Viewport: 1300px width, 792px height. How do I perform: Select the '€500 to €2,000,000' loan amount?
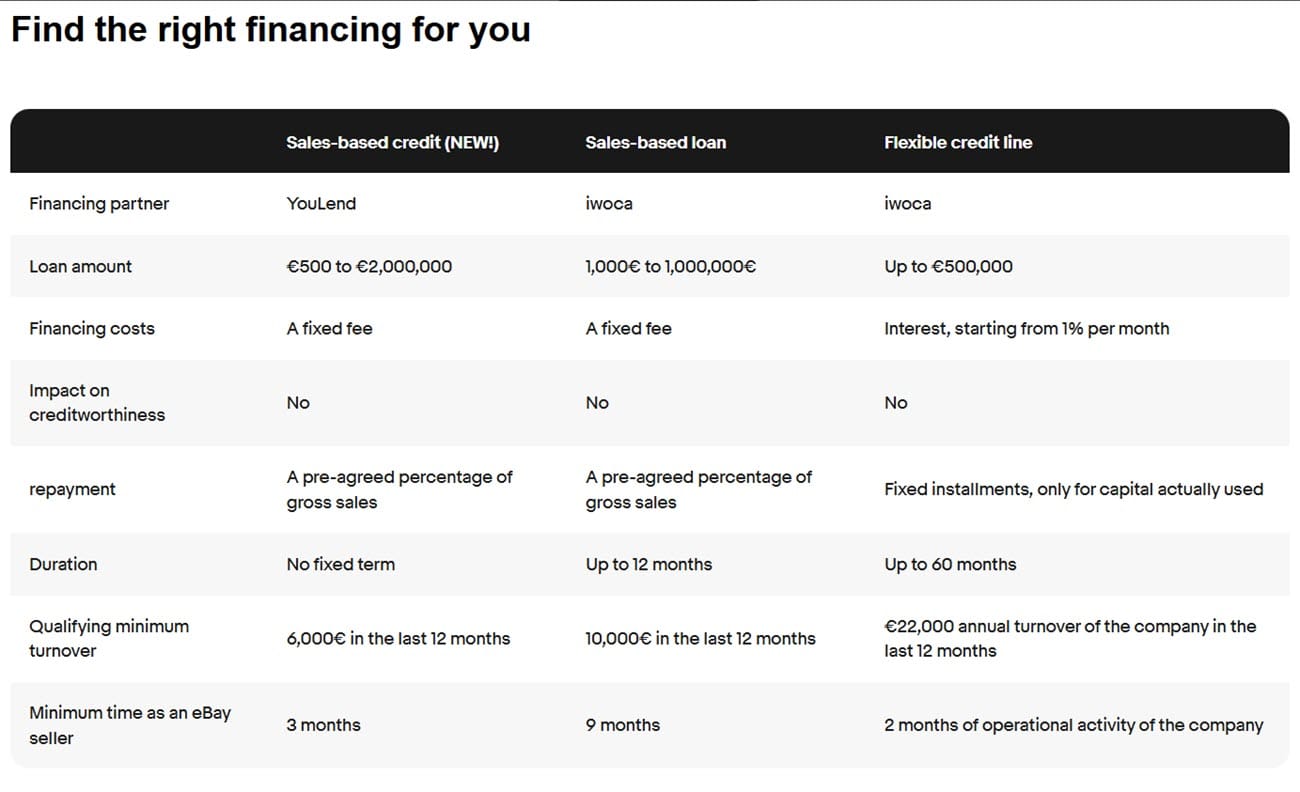(369, 267)
